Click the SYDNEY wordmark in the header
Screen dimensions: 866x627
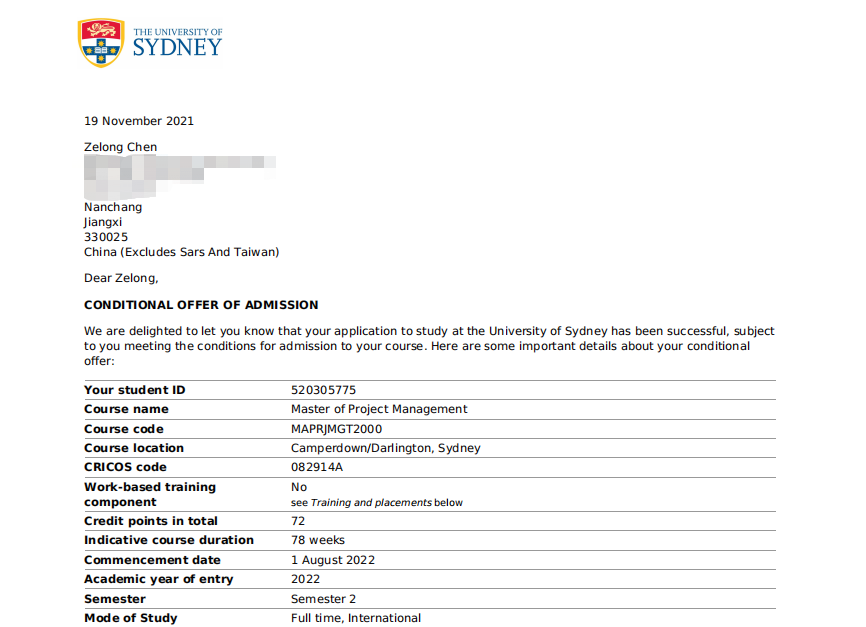177,47
